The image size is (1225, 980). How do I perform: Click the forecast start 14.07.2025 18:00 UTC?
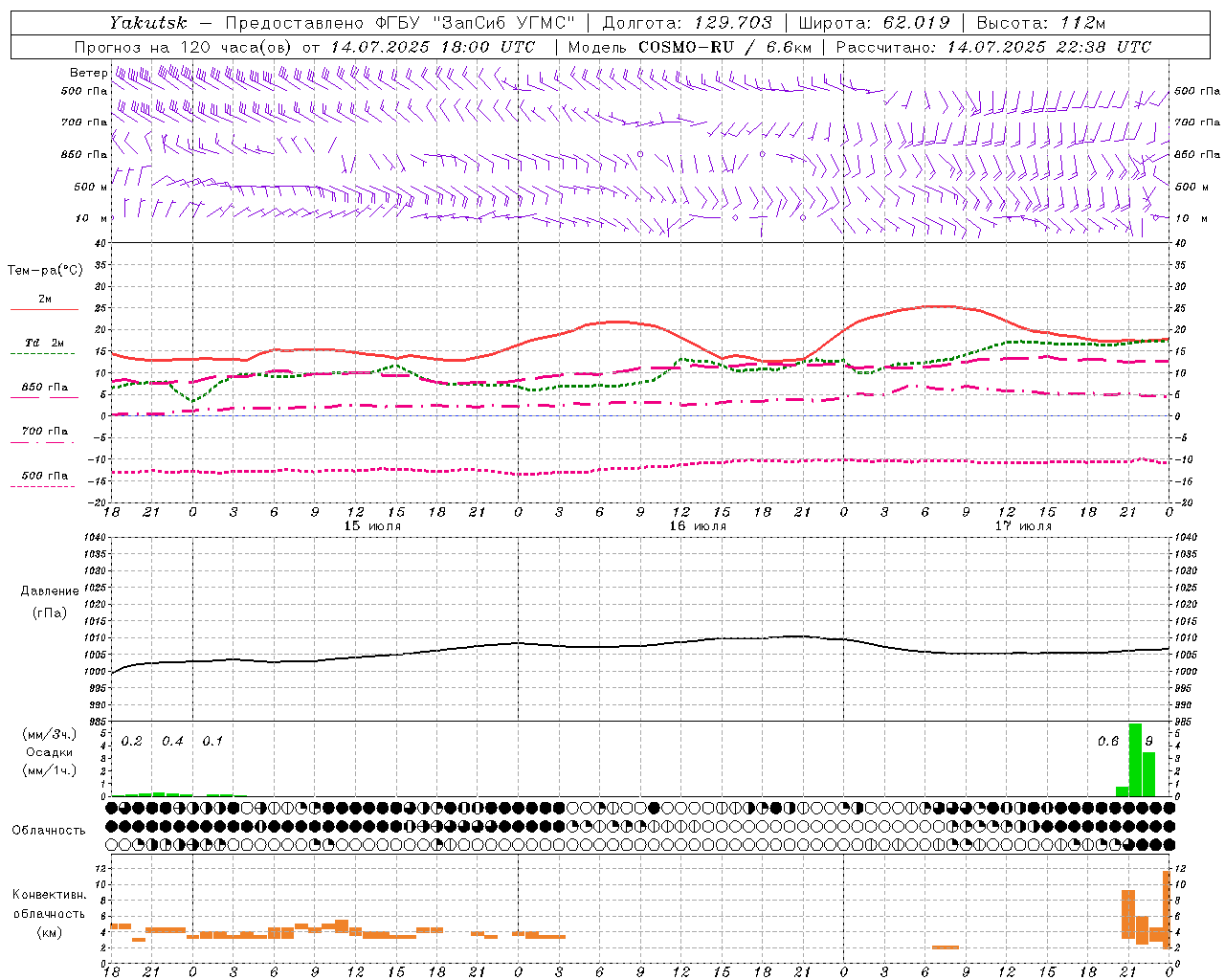[433, 47]
